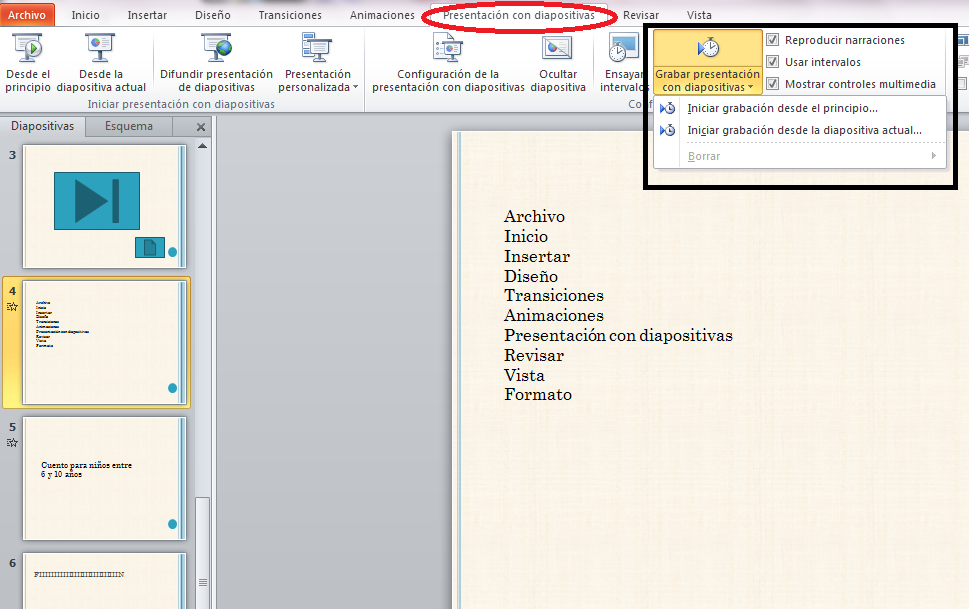The width and height of the screenshot is (969, 609).
Task: Click Grabar presentación con diapositivas stopwatch icon
Action: pyautogui.click(x=708, y=48)
